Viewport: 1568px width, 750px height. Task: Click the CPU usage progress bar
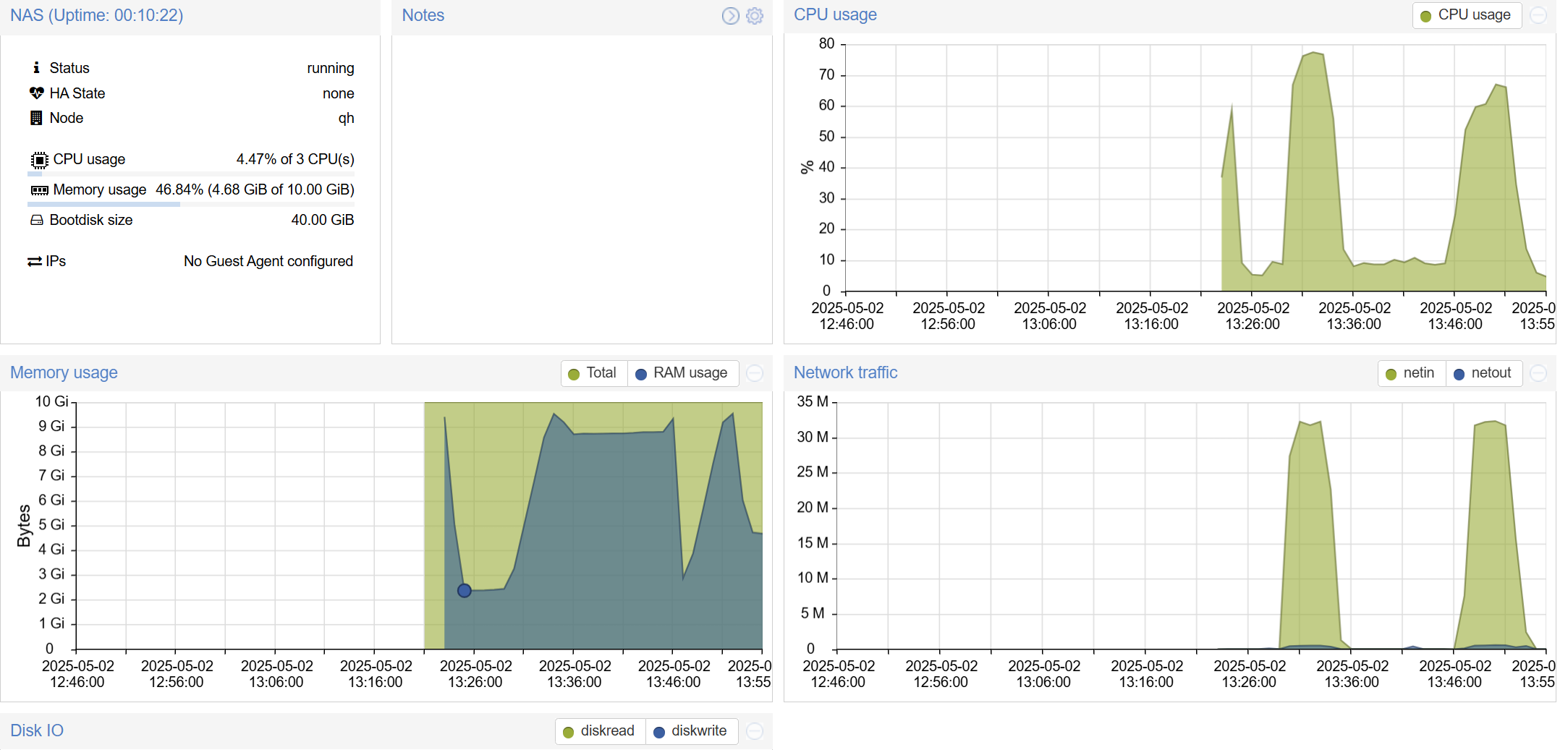coord(191,174)
